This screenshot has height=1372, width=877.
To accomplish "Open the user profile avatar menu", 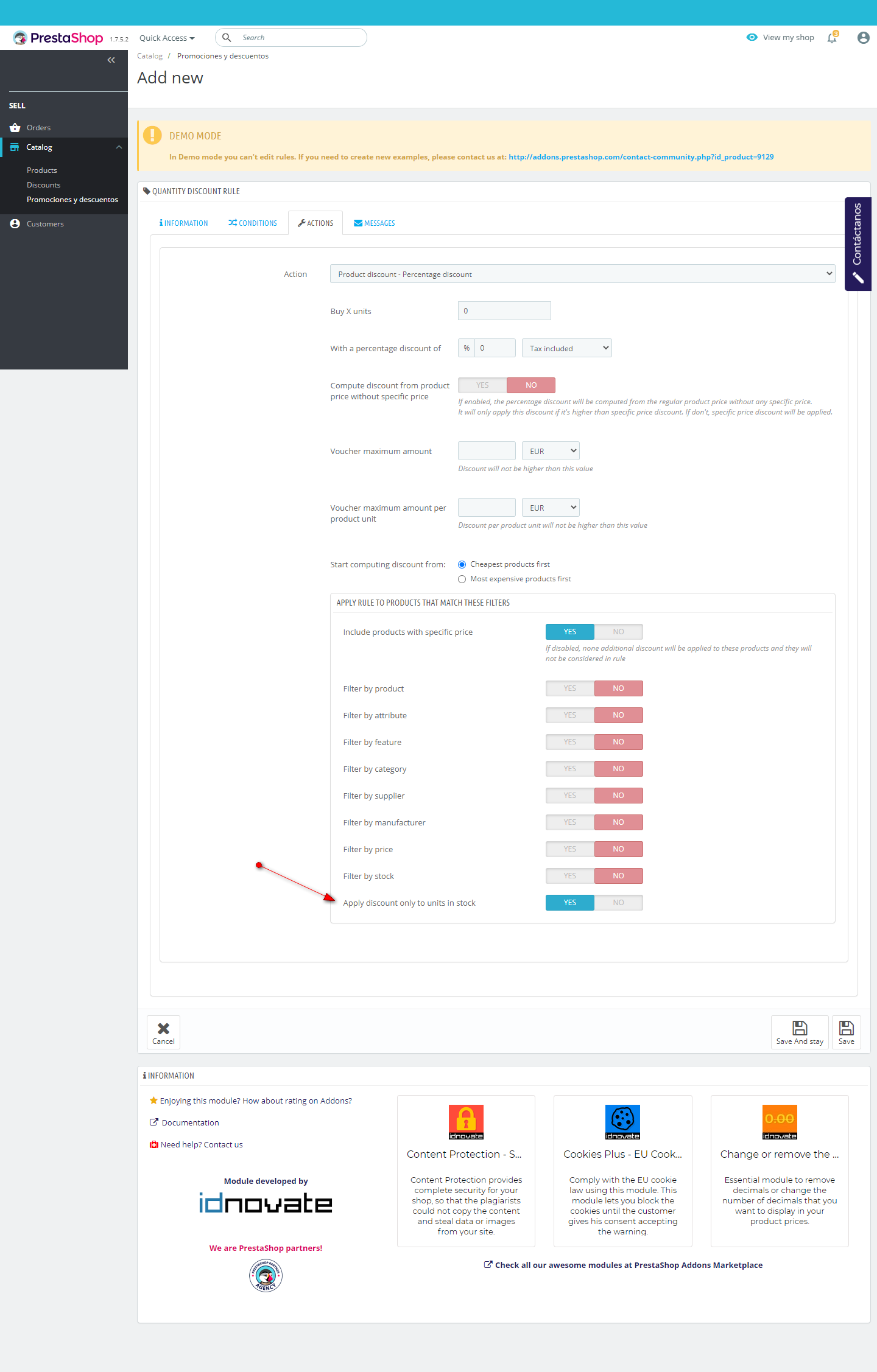I will (863, 38).
